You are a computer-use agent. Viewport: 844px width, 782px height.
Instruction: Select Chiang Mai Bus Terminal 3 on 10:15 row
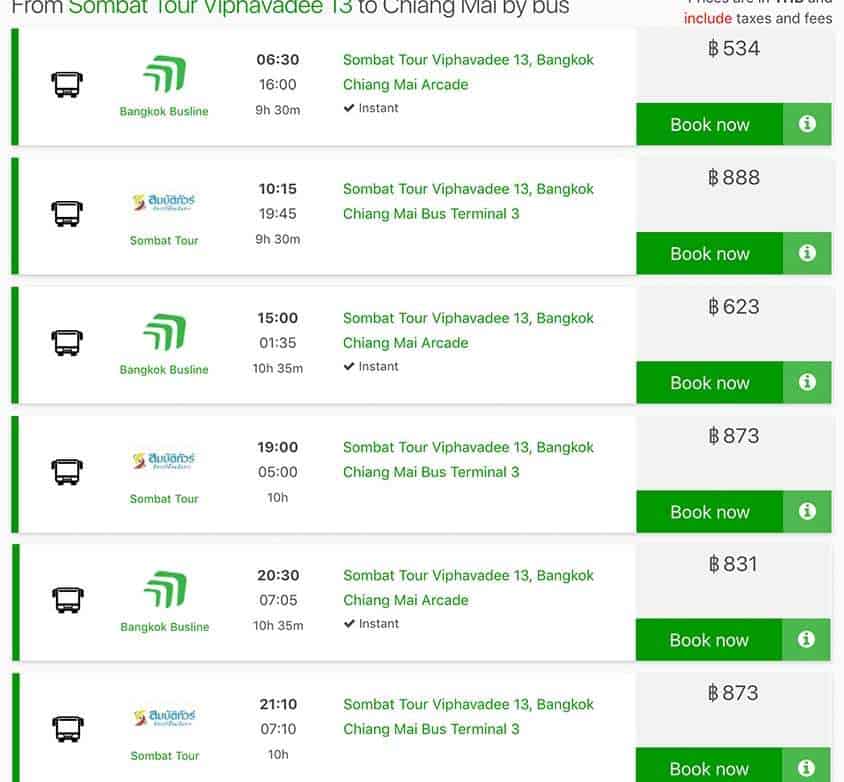click(x=431, y=214)
